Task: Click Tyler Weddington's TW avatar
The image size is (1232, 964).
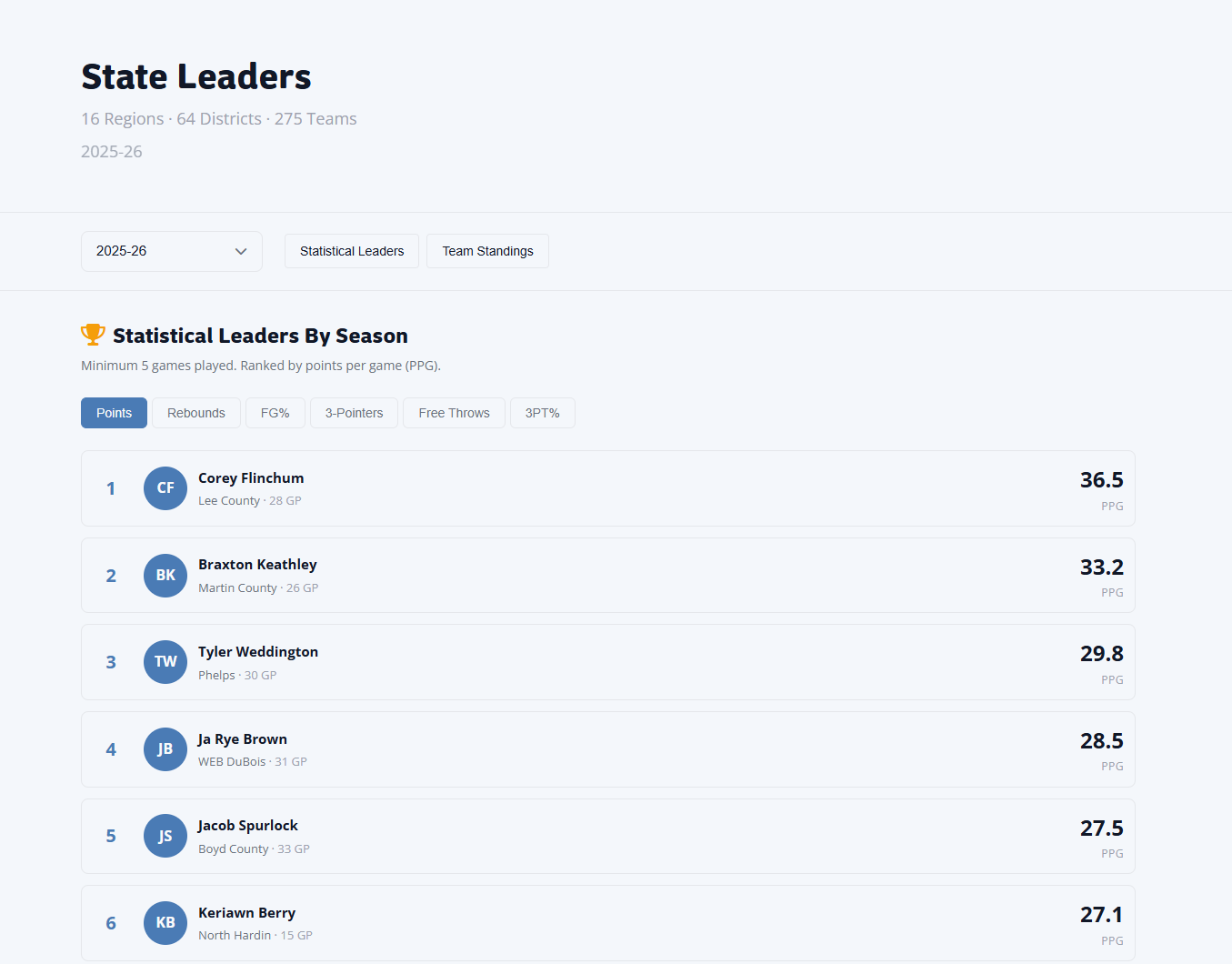Action: tap(165, 662)
